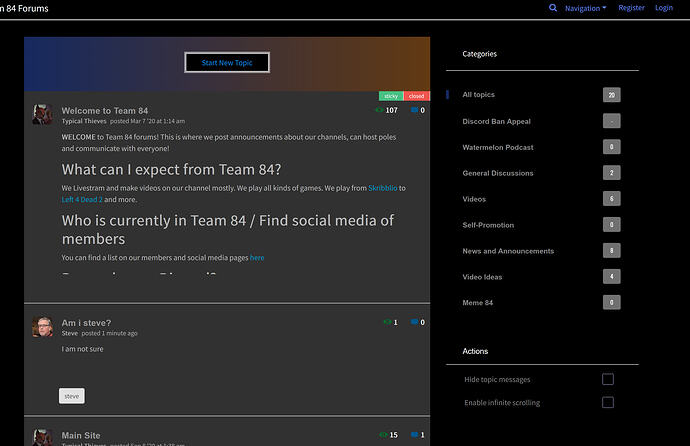This screenshot has width=690, height=446.
Task: Open the Left 4 Dead 2 link
Action: (82, 199)
